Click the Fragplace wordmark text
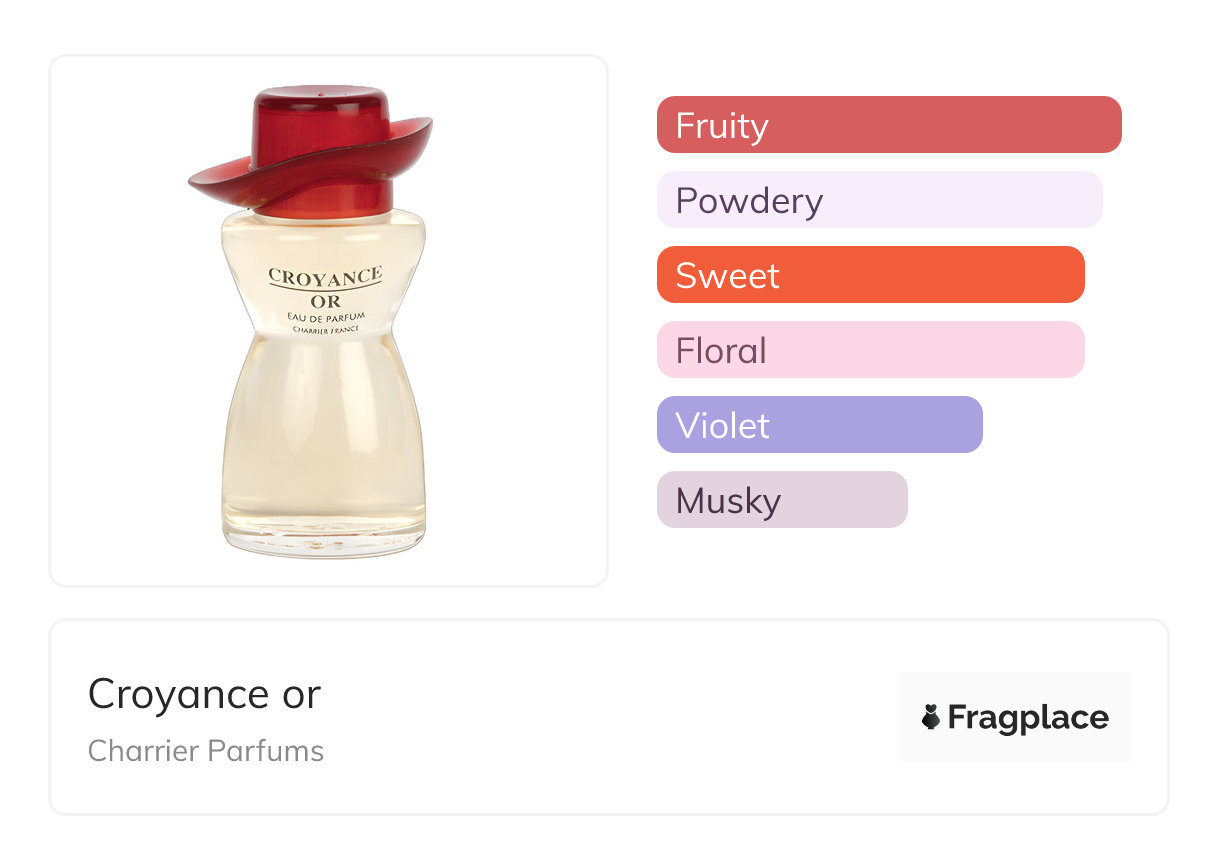The width and height of the screenshot is (1218, 864). 1028,718
